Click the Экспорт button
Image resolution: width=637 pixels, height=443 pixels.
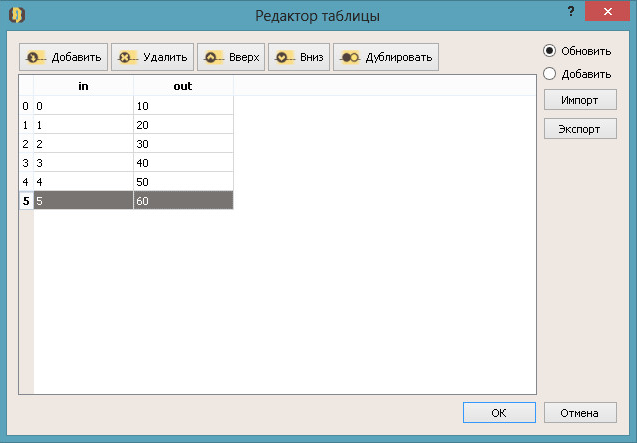click(580, 129)
